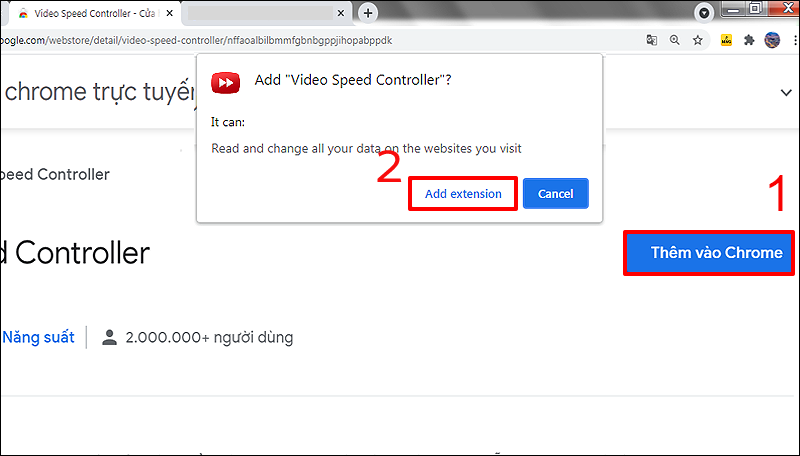Open the Chrome three-dot menu
This screenshot has height=456, width=800.
click(x=795, y=40)
